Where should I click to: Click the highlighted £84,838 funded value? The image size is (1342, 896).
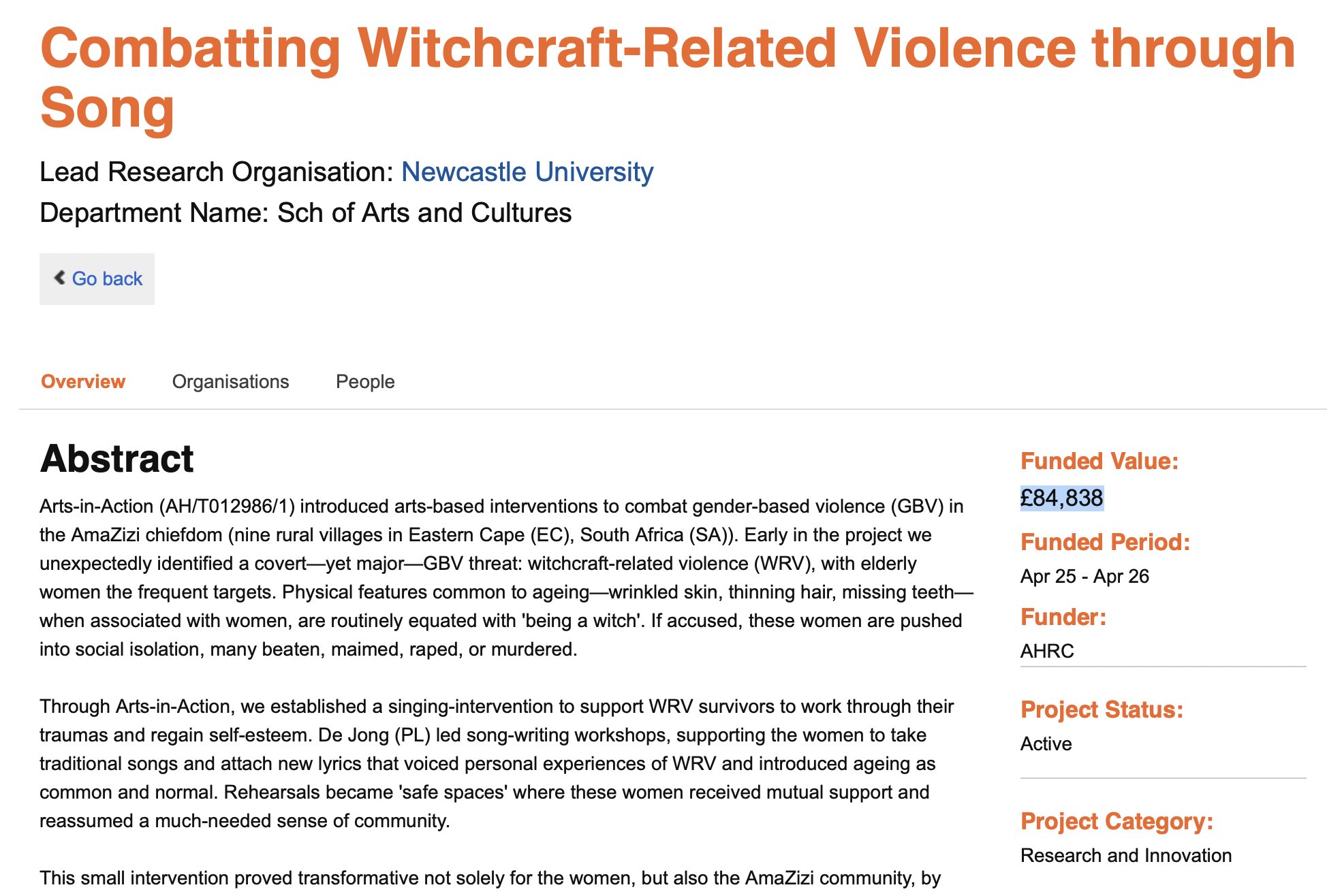tap(1062, 498)
